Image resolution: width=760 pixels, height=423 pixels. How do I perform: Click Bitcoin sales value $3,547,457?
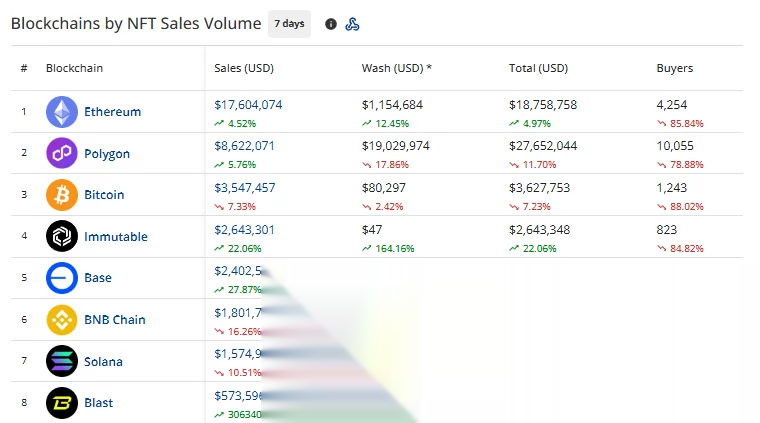(x=245, y=188)
